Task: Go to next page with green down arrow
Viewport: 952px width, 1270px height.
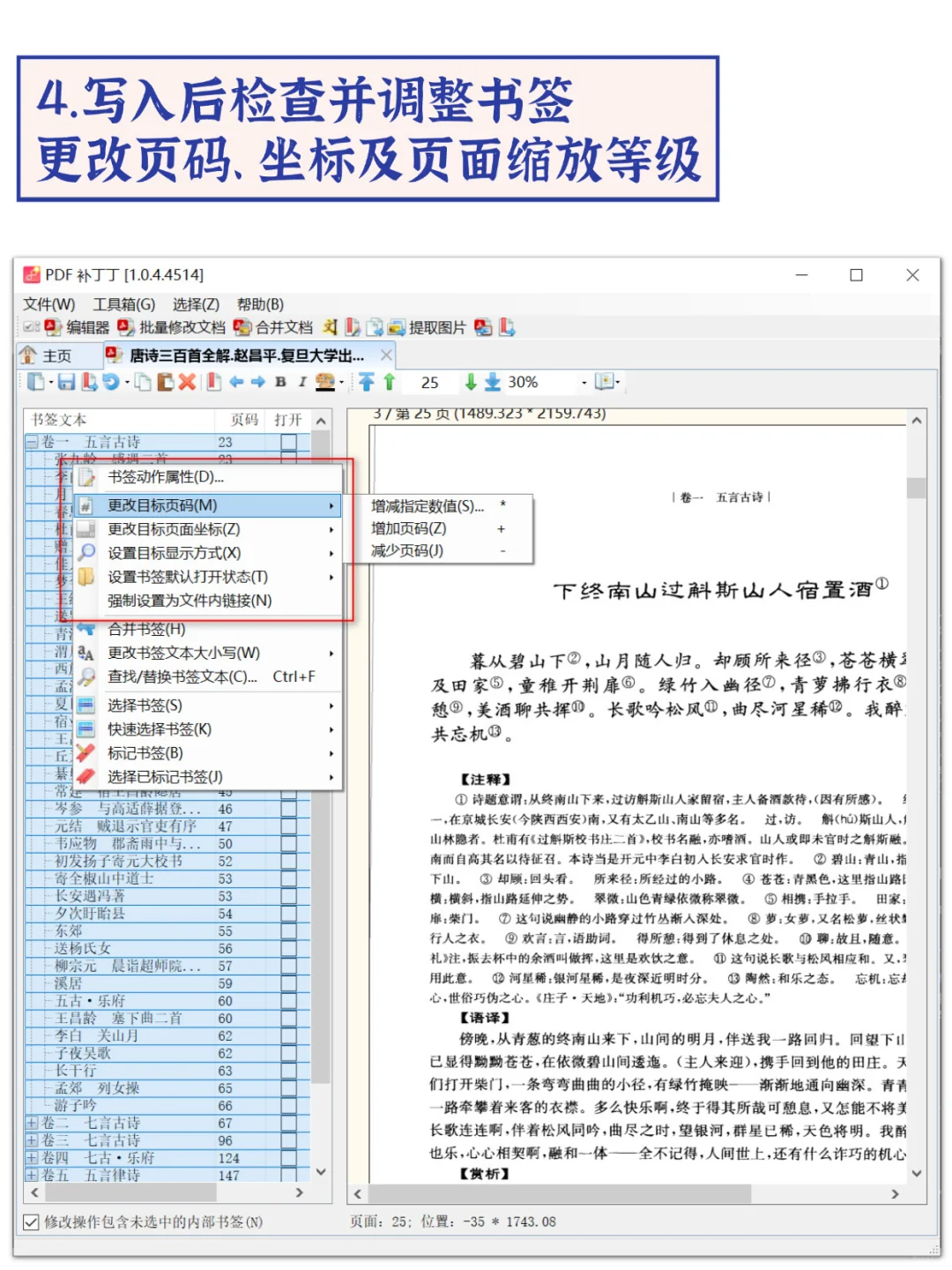Action: 471,382
